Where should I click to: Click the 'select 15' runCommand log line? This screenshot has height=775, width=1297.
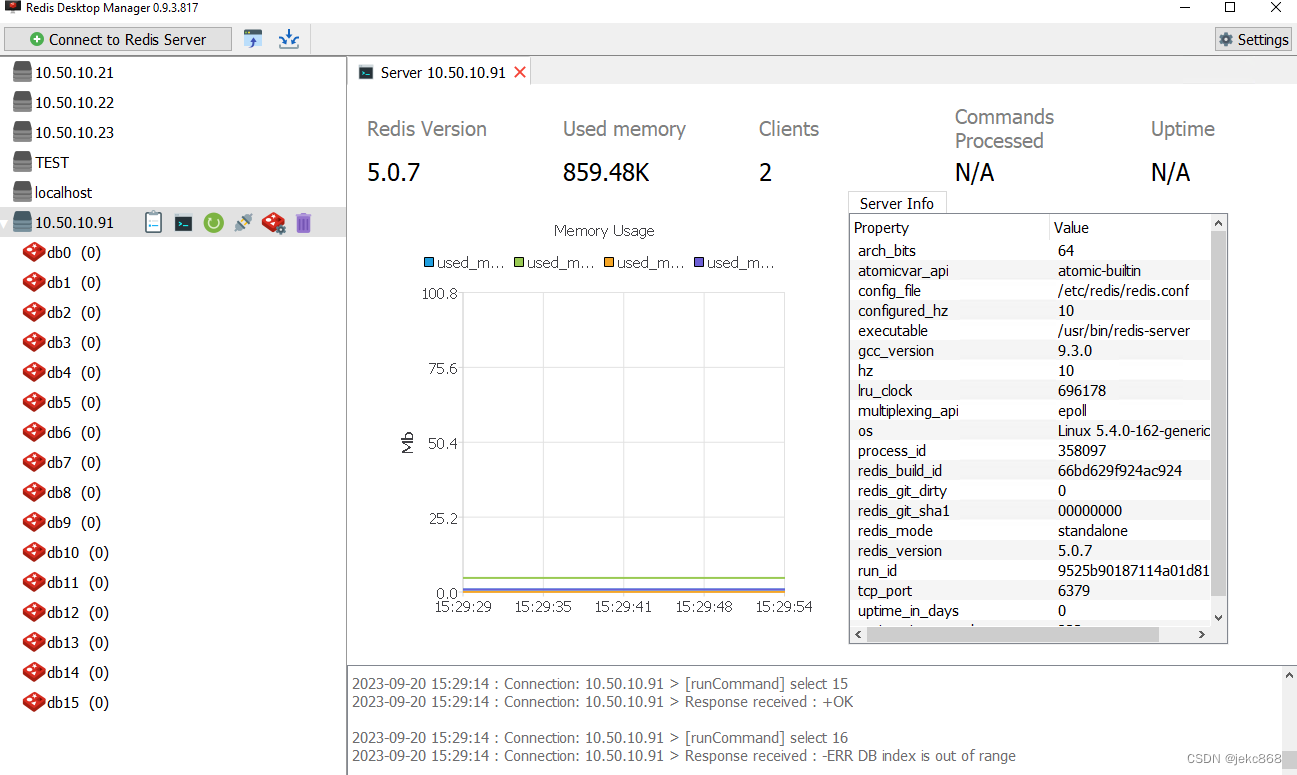pos(600,684)
